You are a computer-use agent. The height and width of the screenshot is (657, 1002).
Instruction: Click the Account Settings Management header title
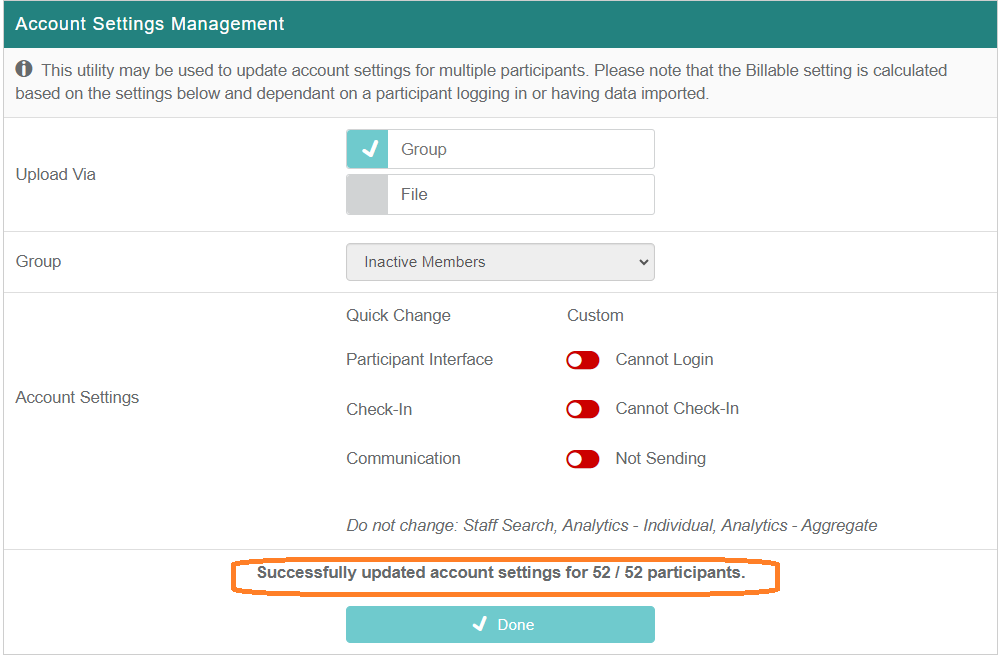[150, 24]
